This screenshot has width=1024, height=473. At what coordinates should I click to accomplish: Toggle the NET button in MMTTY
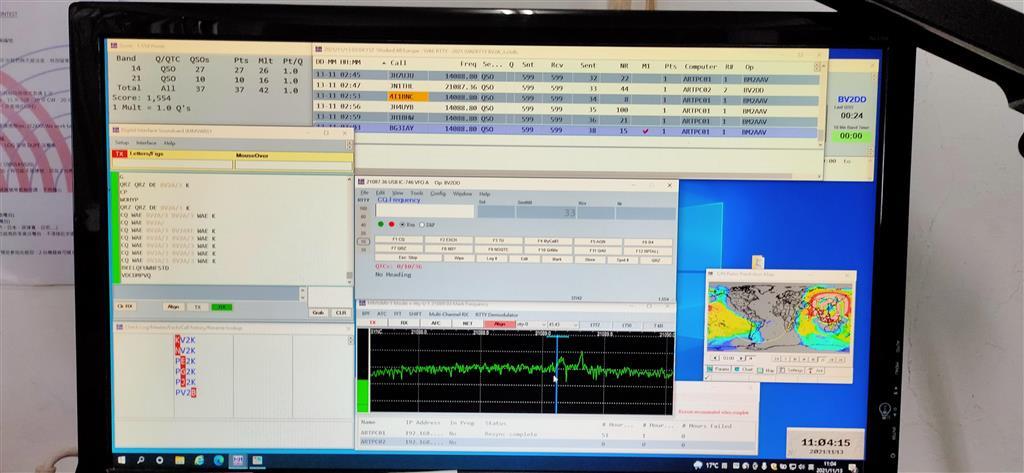[x=467, y=323]
